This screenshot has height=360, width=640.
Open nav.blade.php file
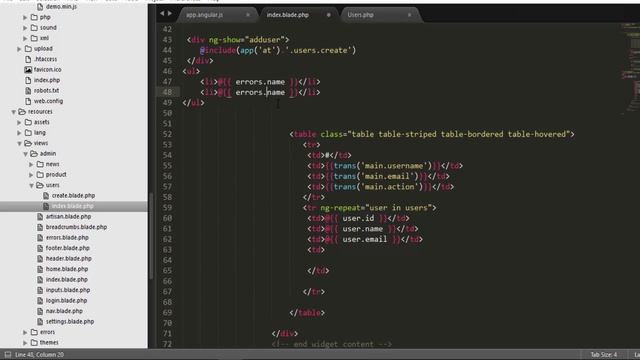click(x=64, y=311)
